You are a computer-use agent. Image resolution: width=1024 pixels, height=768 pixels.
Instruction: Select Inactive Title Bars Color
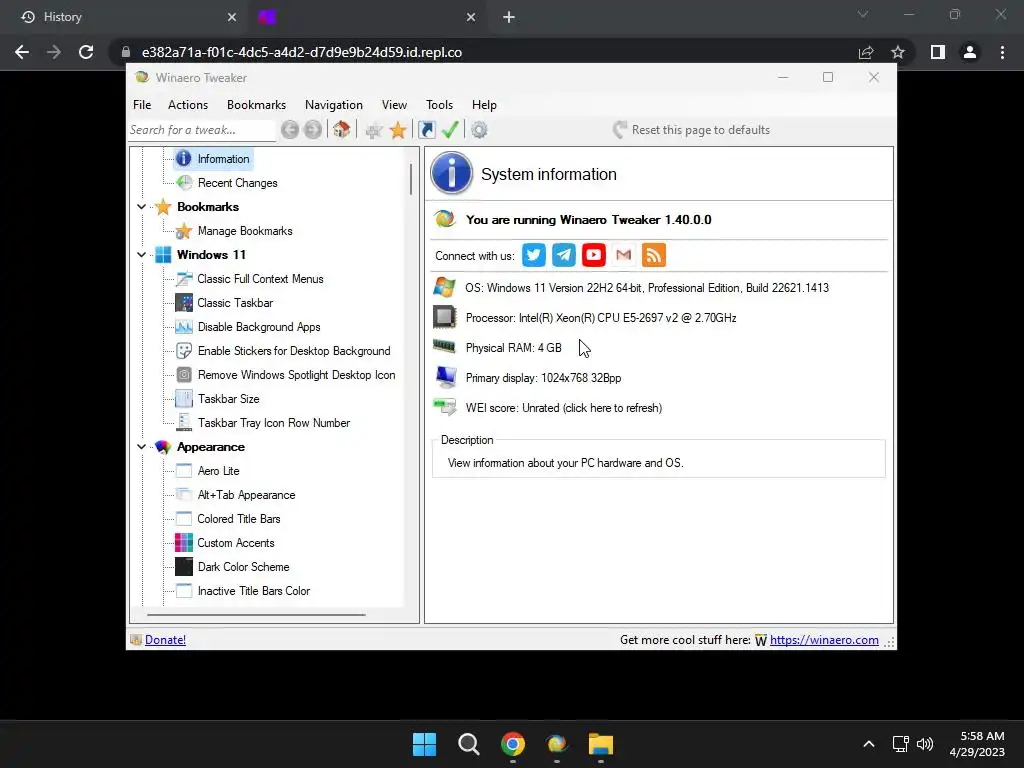click(254, 591)
